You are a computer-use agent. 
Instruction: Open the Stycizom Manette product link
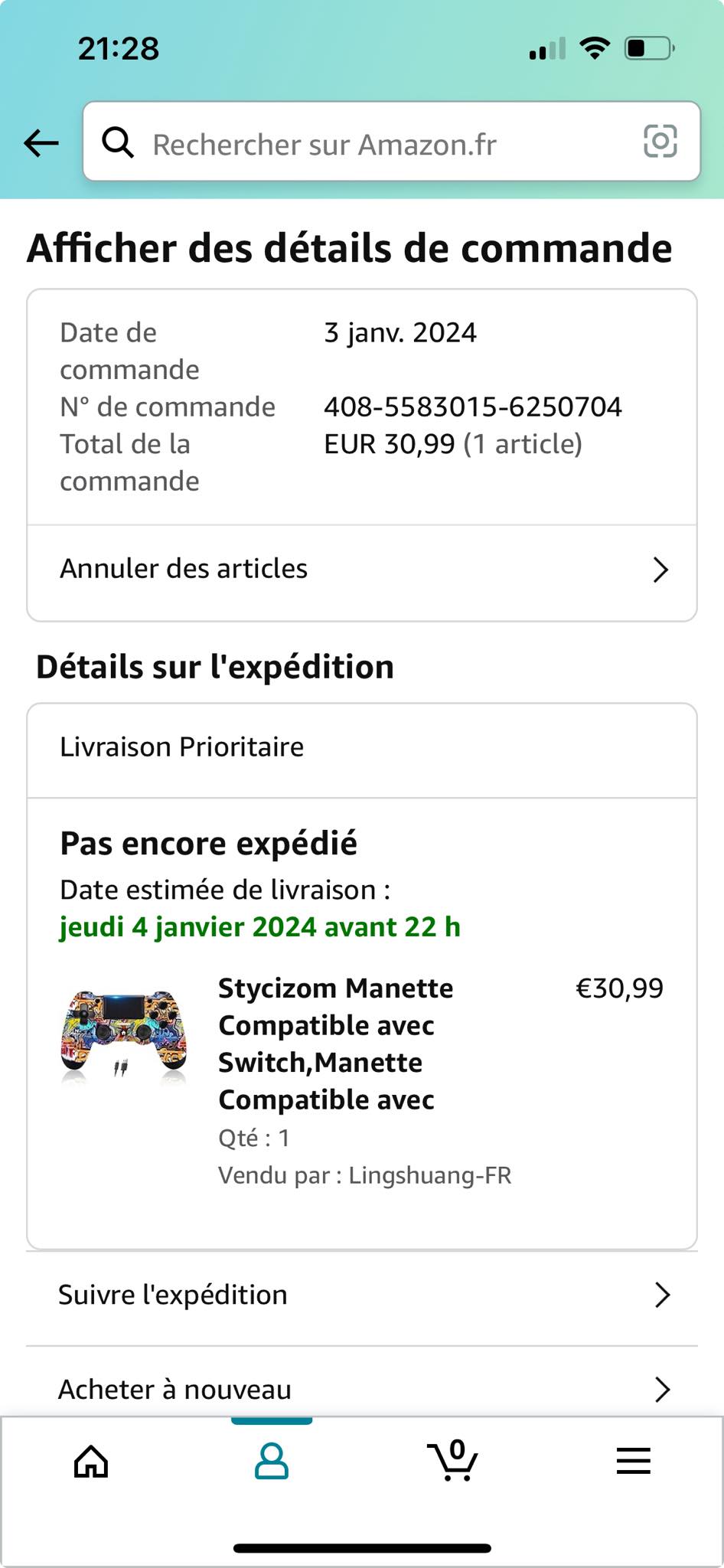point(335,1044)
